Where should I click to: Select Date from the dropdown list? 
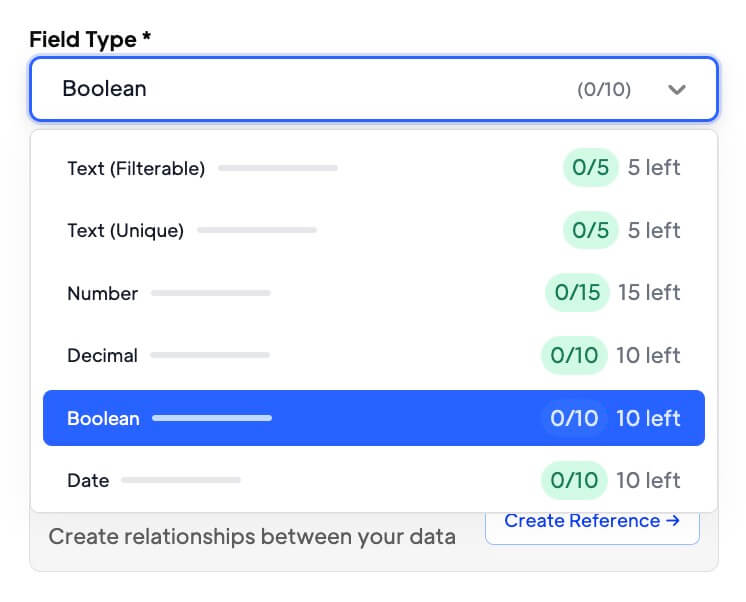pyautogui.click(x=373, y=480)
